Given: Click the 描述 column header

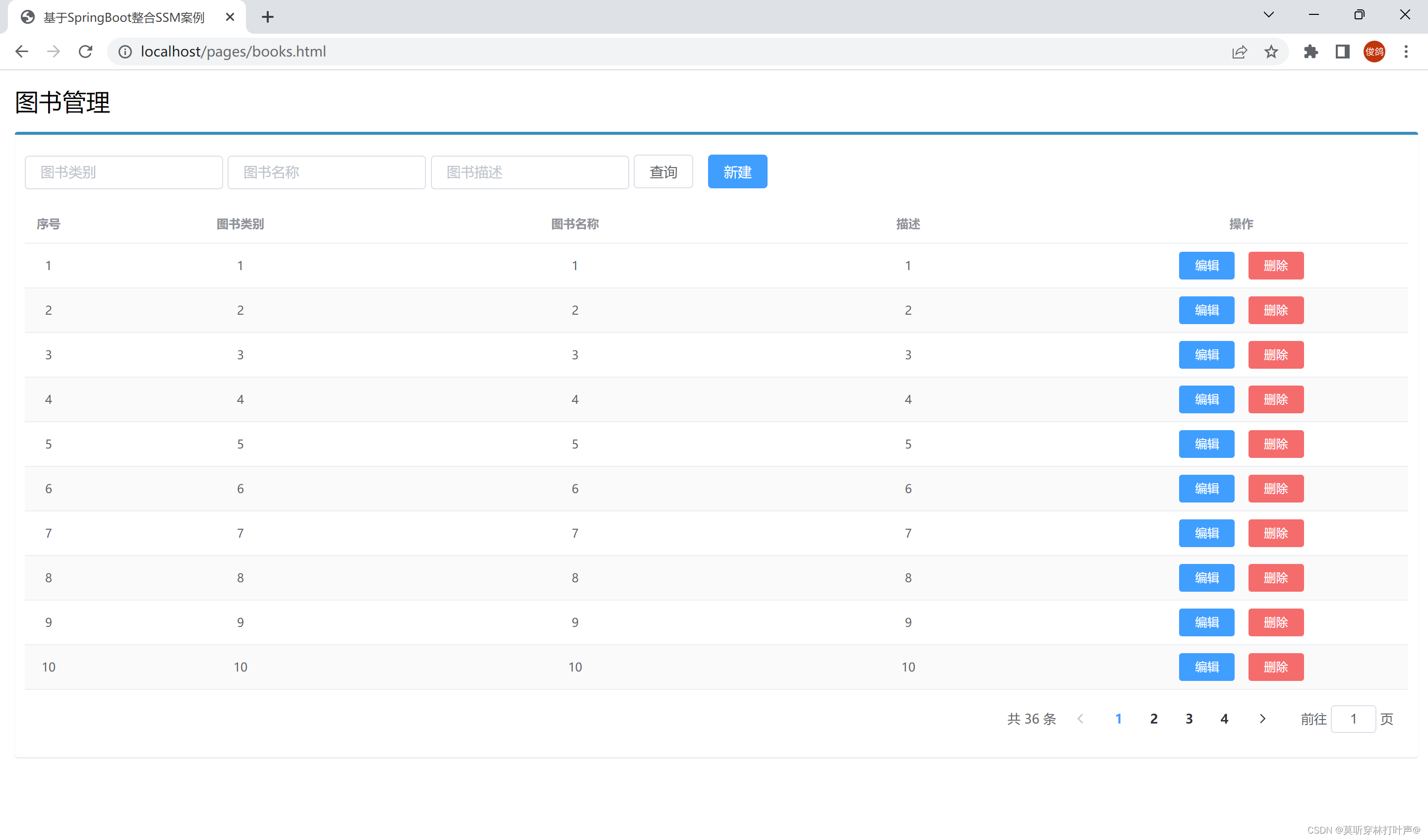Looking at the screenshot, I should [908, 224].
